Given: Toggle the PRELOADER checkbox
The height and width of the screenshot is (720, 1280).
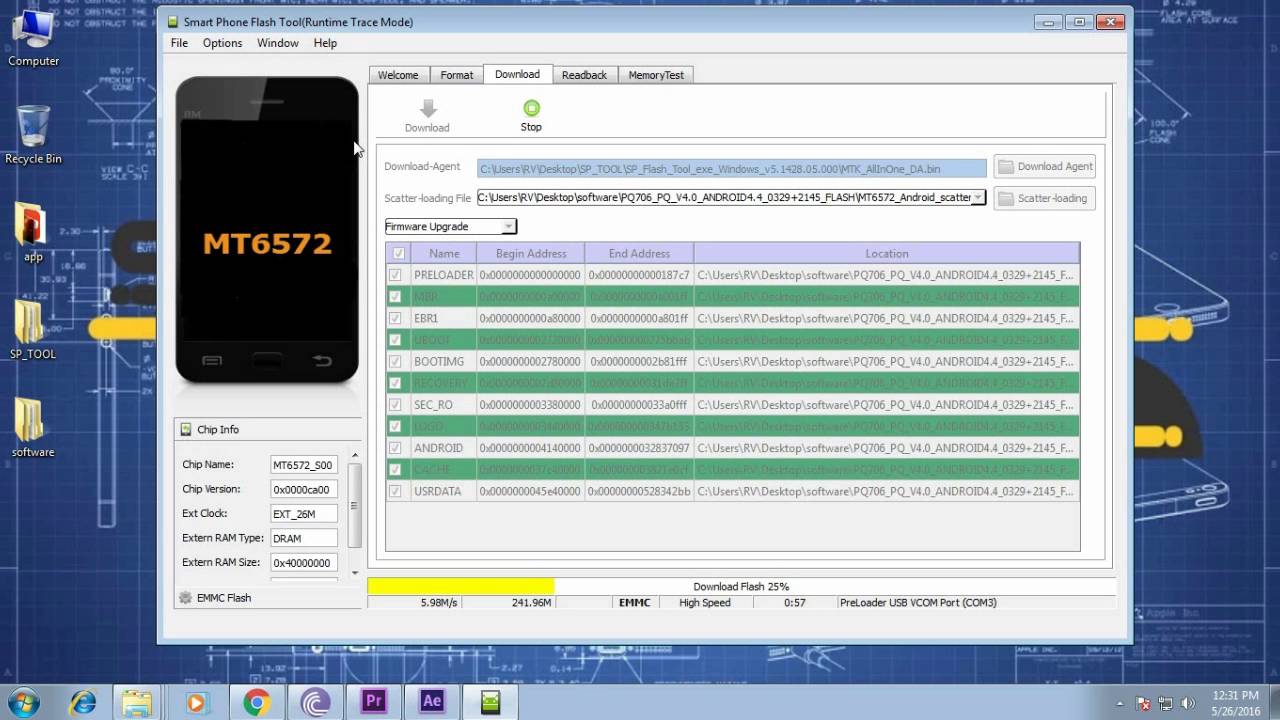Looking at the screenshot, I should click(x=396, y=275).
